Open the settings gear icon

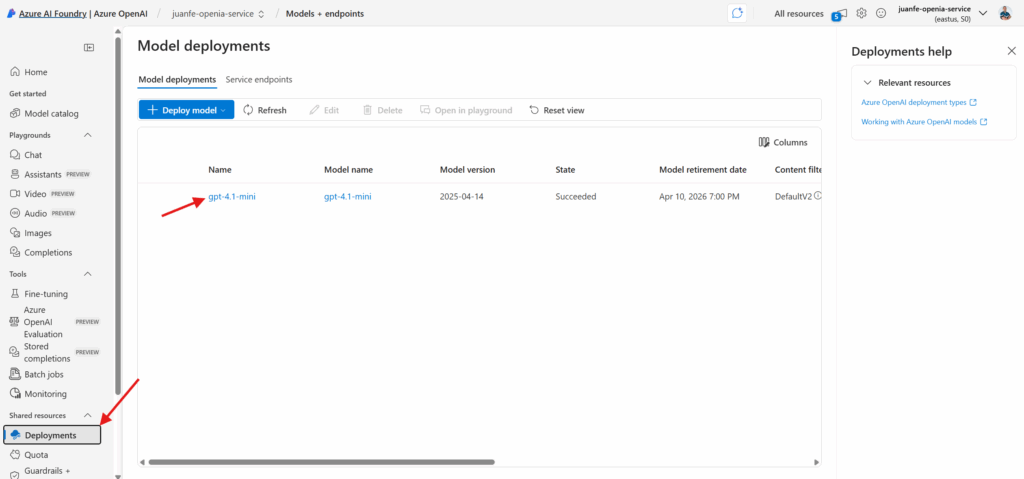[x=861, y=13]
